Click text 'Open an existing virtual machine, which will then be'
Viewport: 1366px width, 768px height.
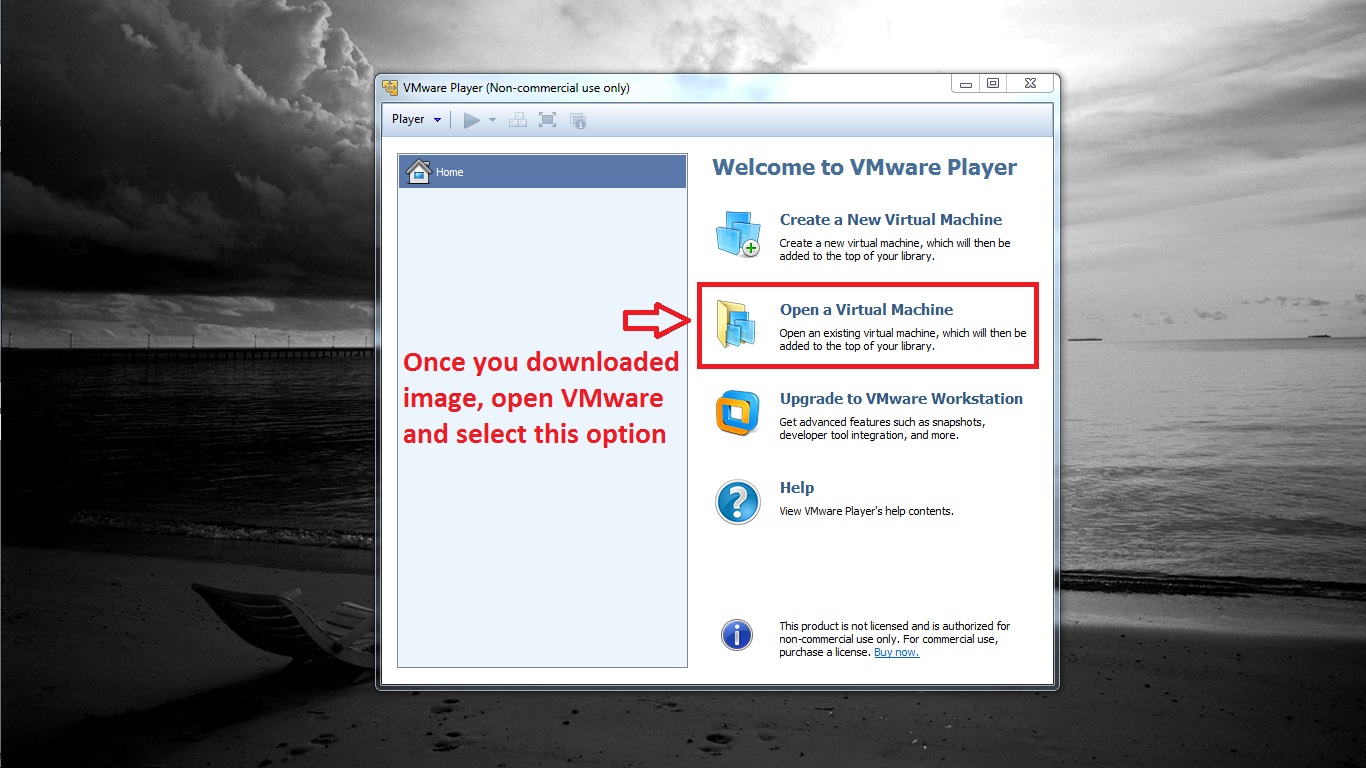(x=903, y=333)
